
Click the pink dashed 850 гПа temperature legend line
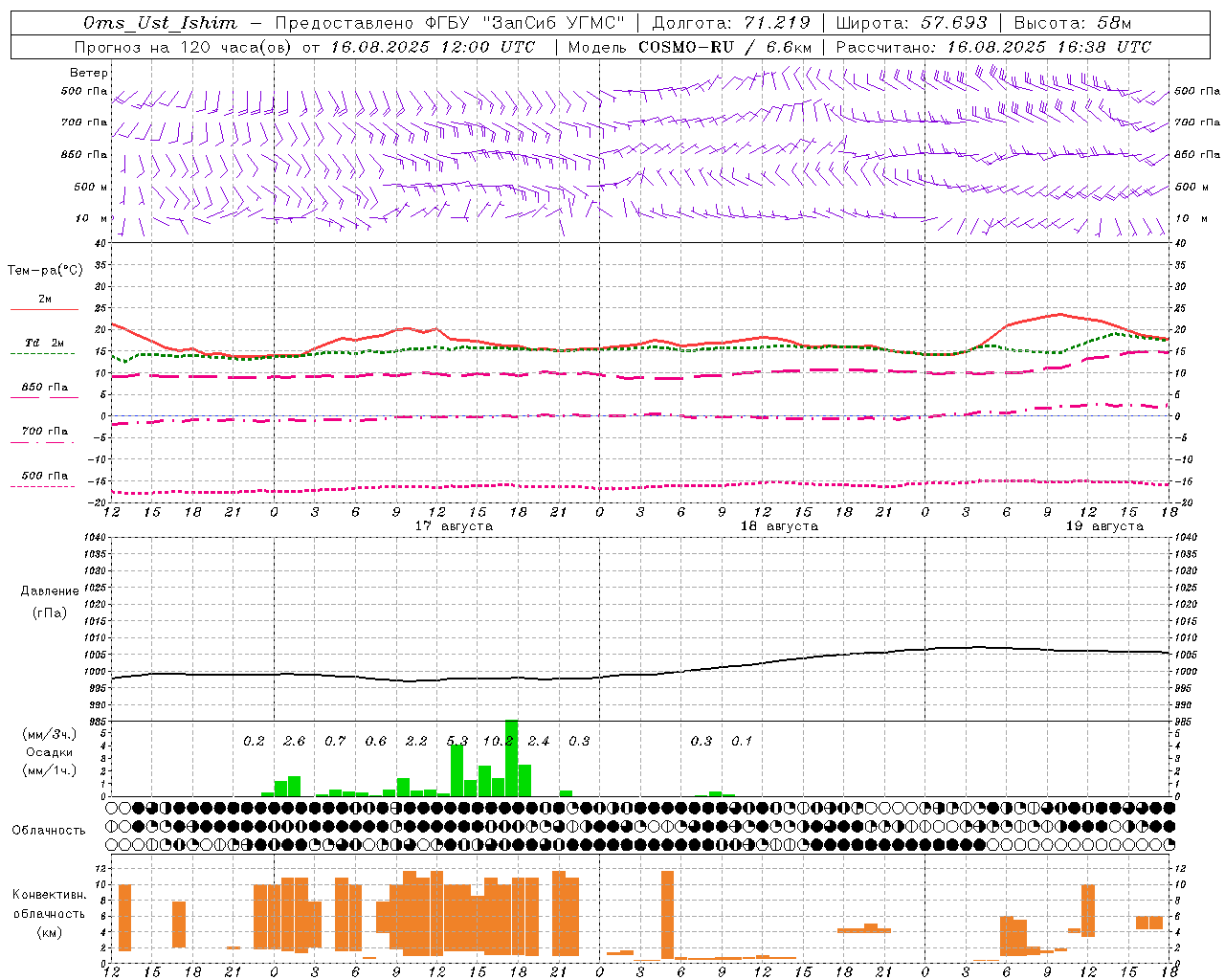[x=44, y=397]
